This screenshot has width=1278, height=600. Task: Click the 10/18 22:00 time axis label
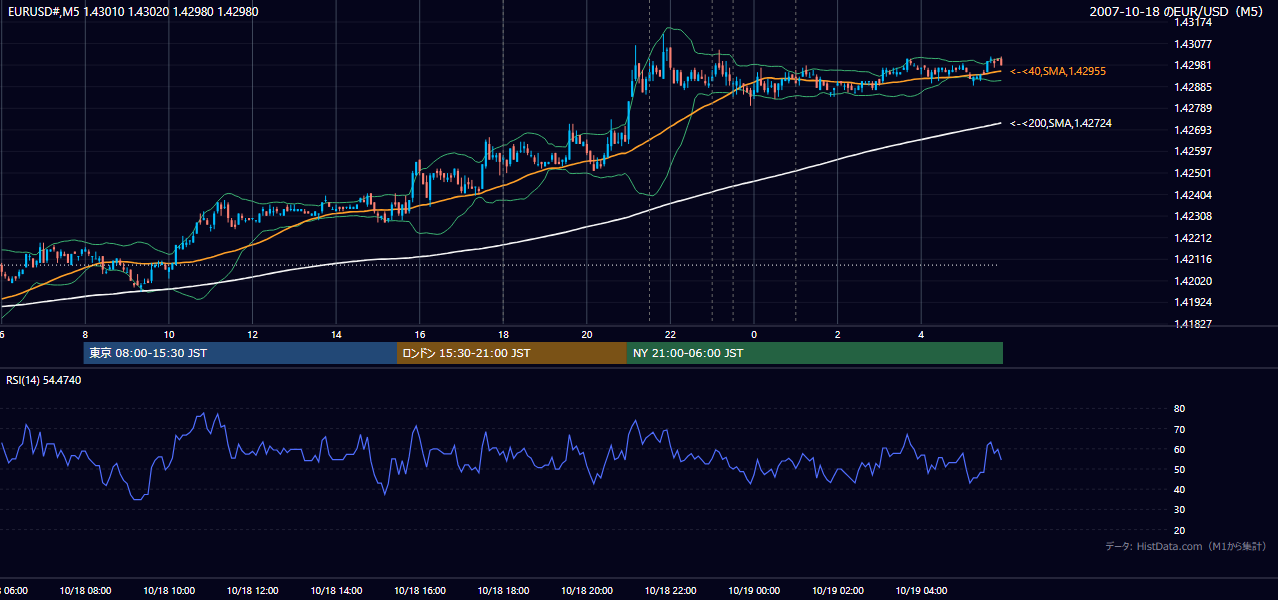671,591
